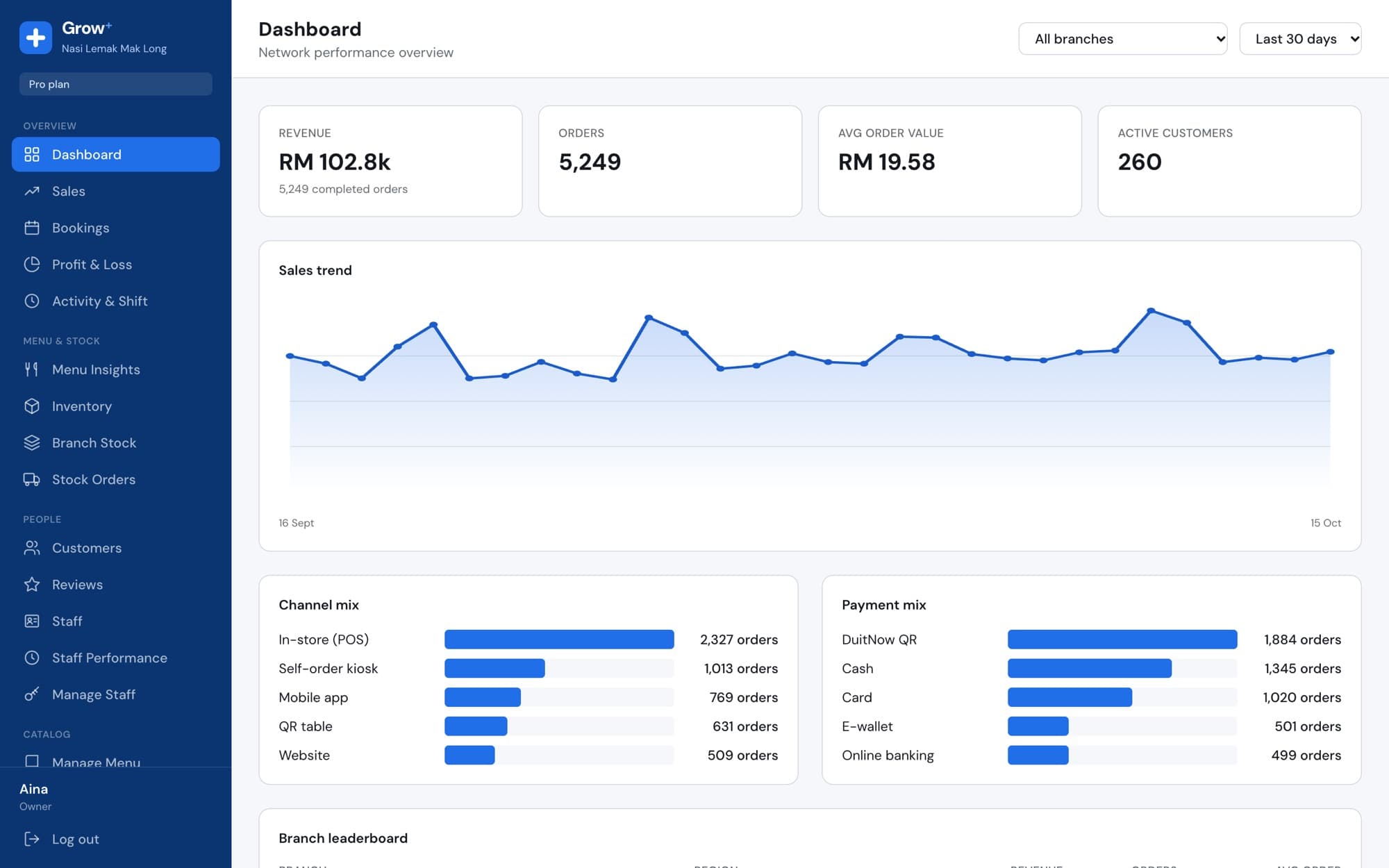The image size is (1389, 868).
Task: Click the Manage Staff key icon
Action: pyautogui.click(x=32, y=694)
